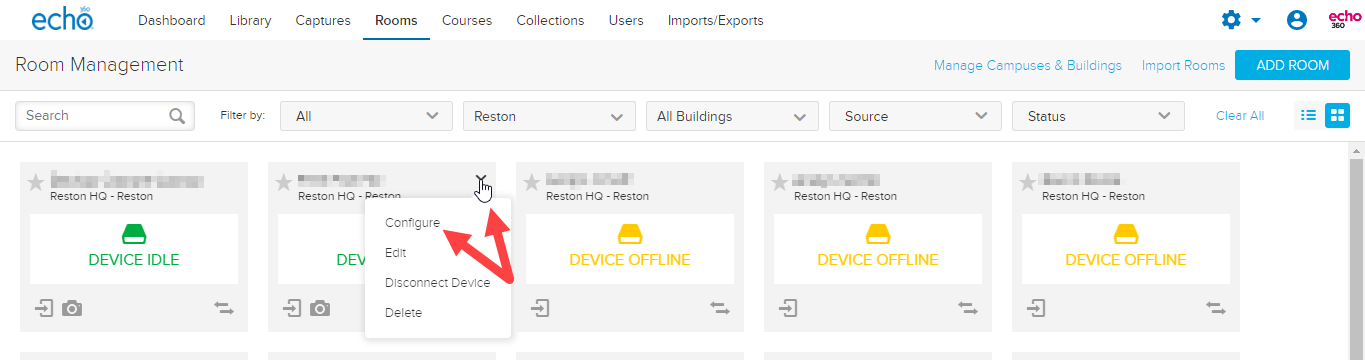Choose Configure from the room menu

tap(412, 223)
